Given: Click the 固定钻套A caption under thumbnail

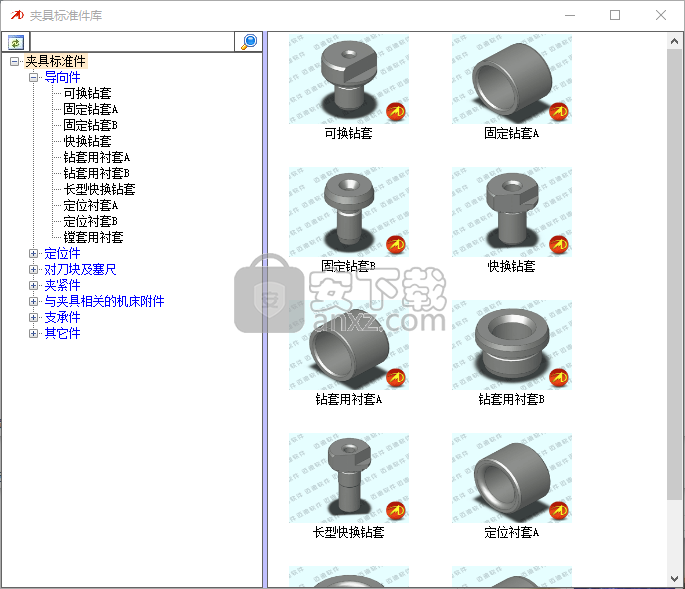Looking at the screenshot, I should click(x=512, y=133).
